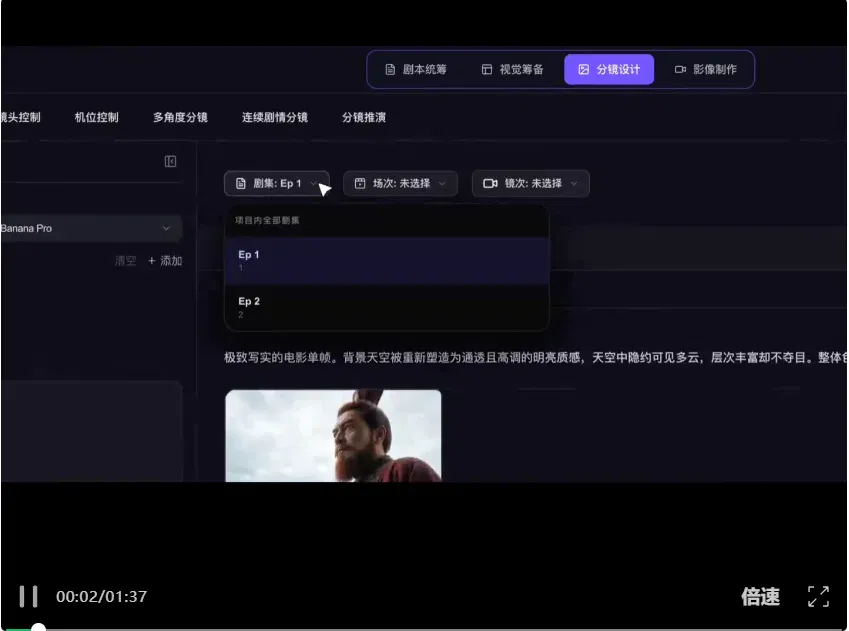Click the 机位控制 sub-tab
Image resolution: width=849 pixels, height=631 pixels.
click(96, 117)
